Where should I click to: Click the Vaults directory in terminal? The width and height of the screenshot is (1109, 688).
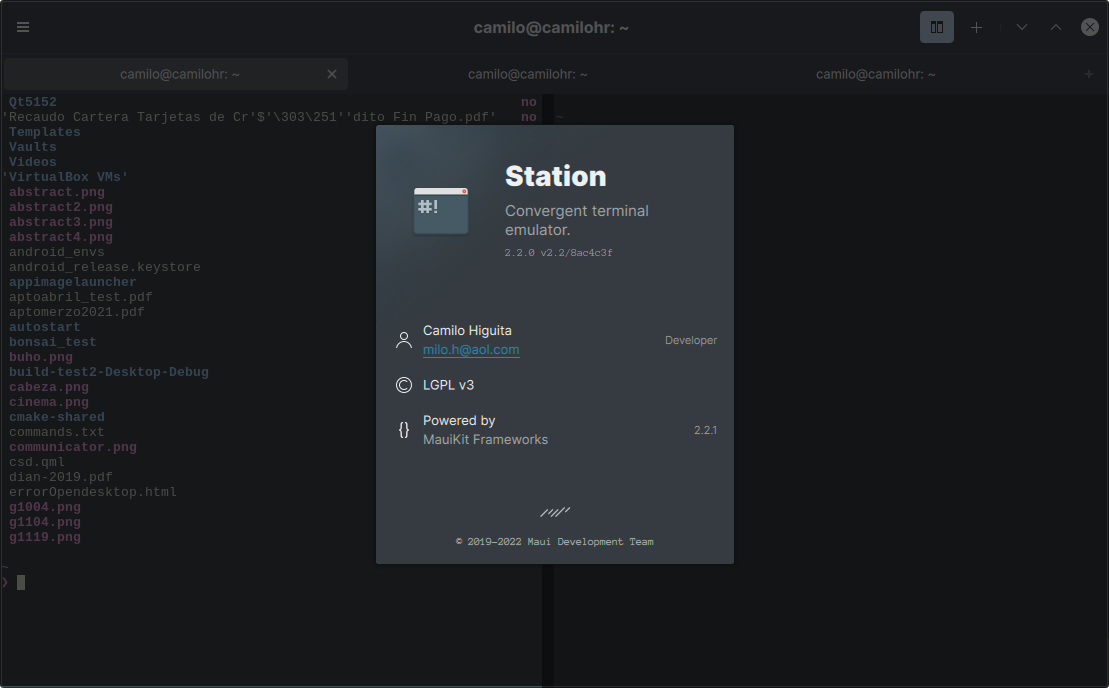coord(33,147)
